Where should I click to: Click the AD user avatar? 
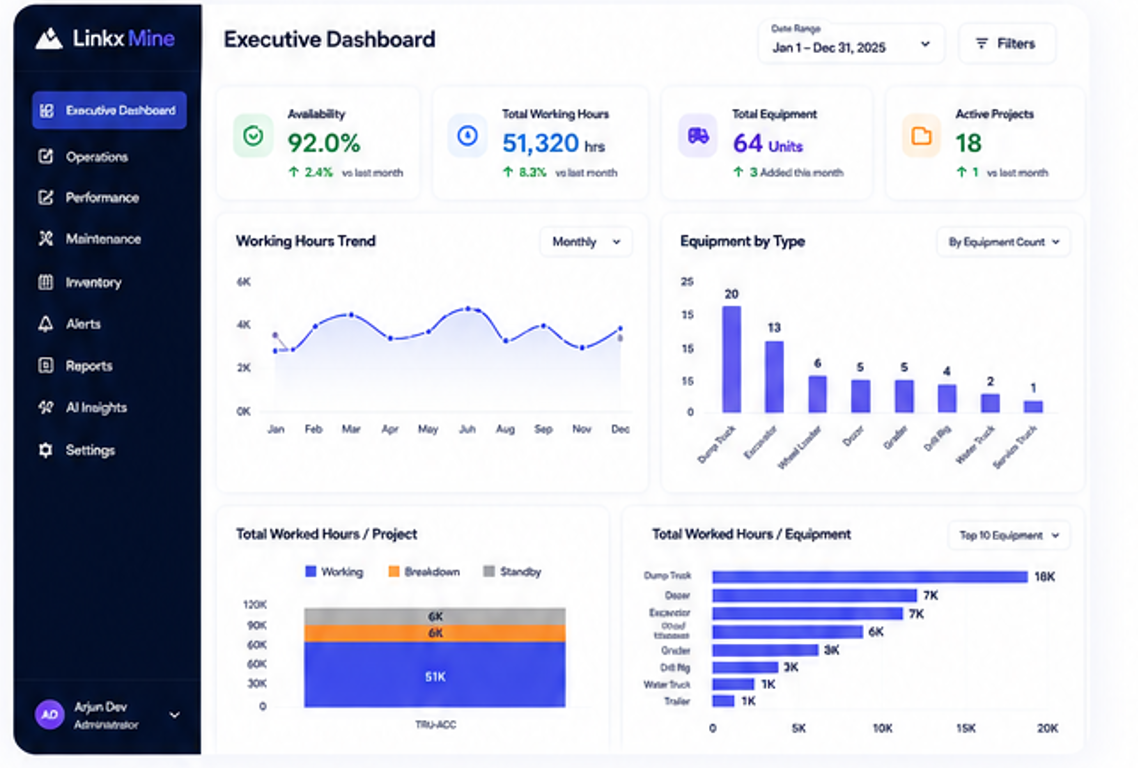click(49, 714)
